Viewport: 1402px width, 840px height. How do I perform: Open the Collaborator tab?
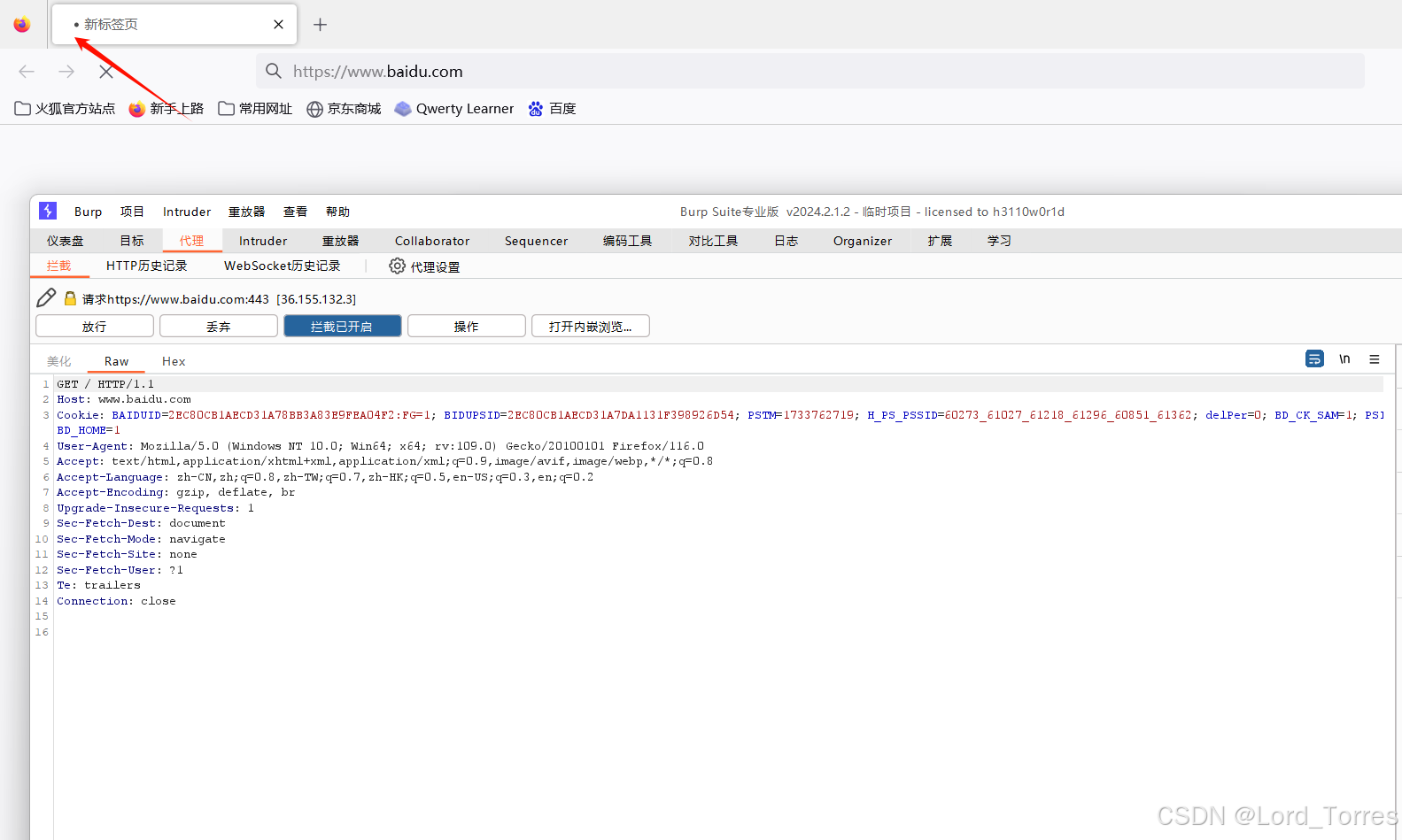pos(432,241)
